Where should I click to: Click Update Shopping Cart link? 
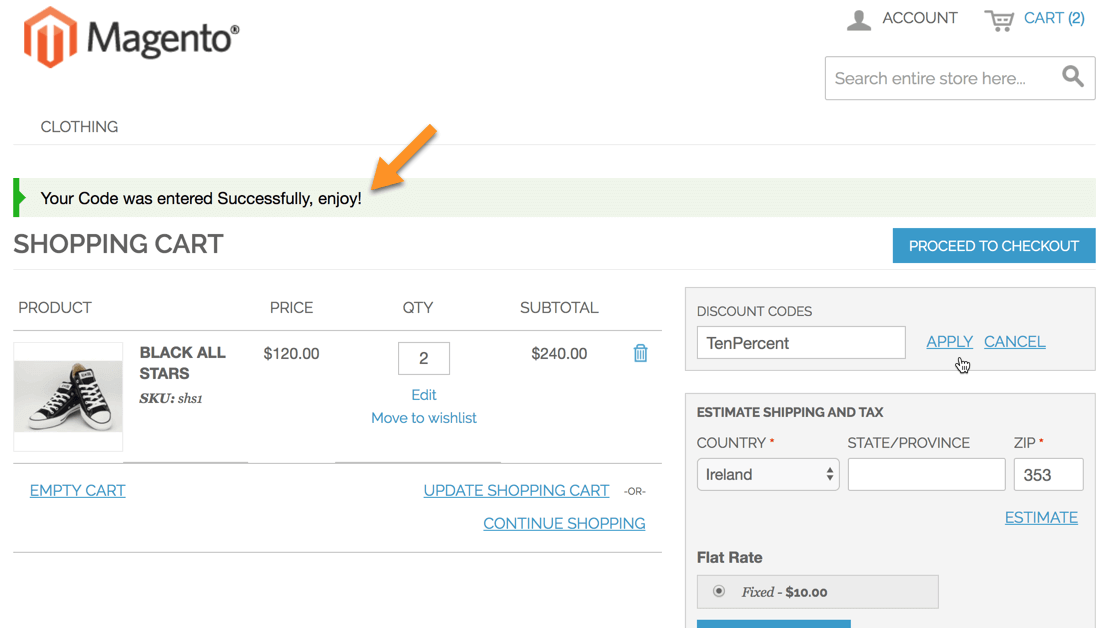[x=516, y=491]
